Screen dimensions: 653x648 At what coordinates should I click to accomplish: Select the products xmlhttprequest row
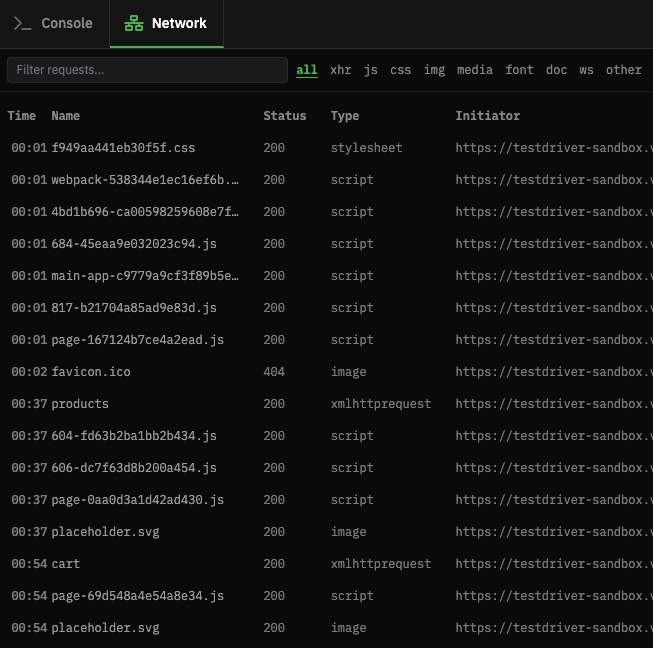80,404
